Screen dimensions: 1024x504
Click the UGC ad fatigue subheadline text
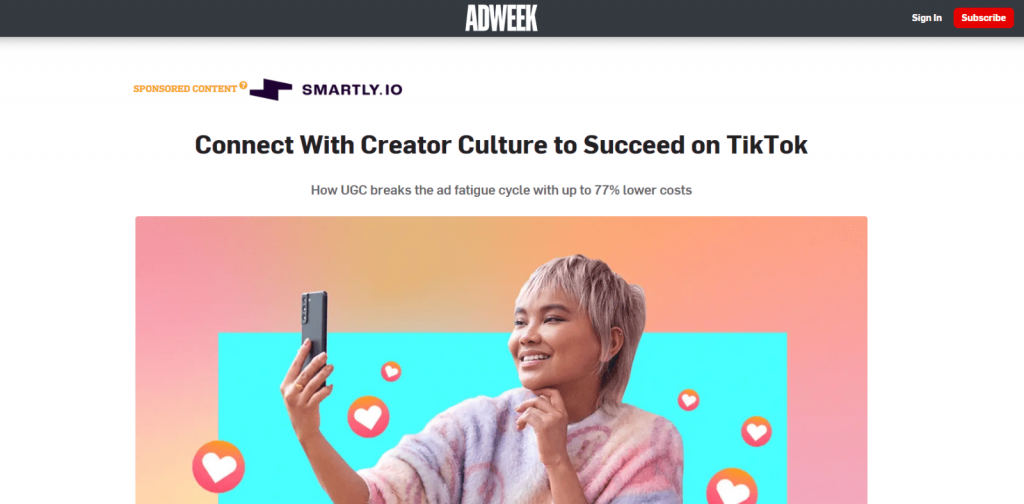pyautogui.click(x=502, y=191)
